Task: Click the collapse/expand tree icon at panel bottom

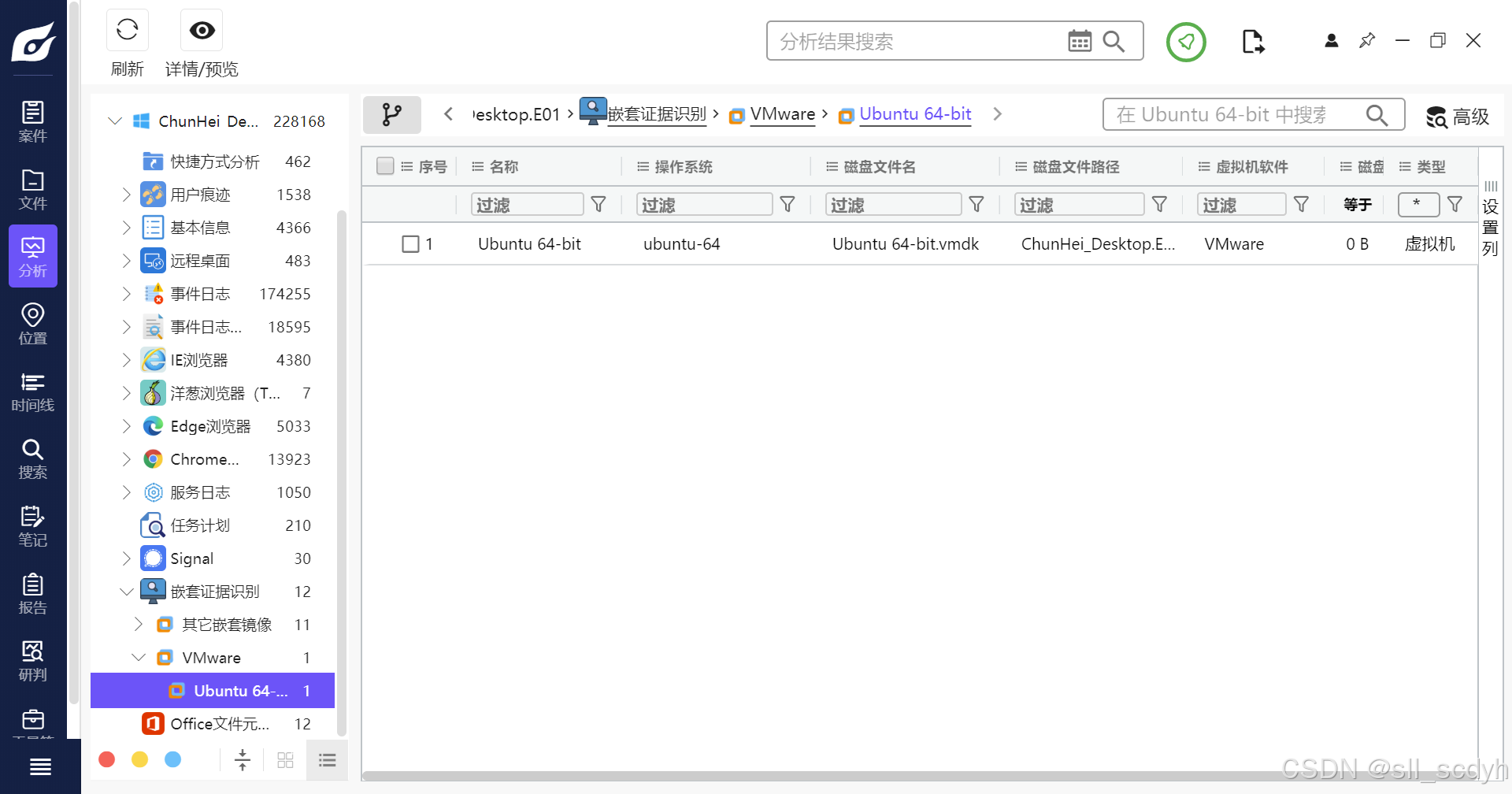Action: pos(243,760)
